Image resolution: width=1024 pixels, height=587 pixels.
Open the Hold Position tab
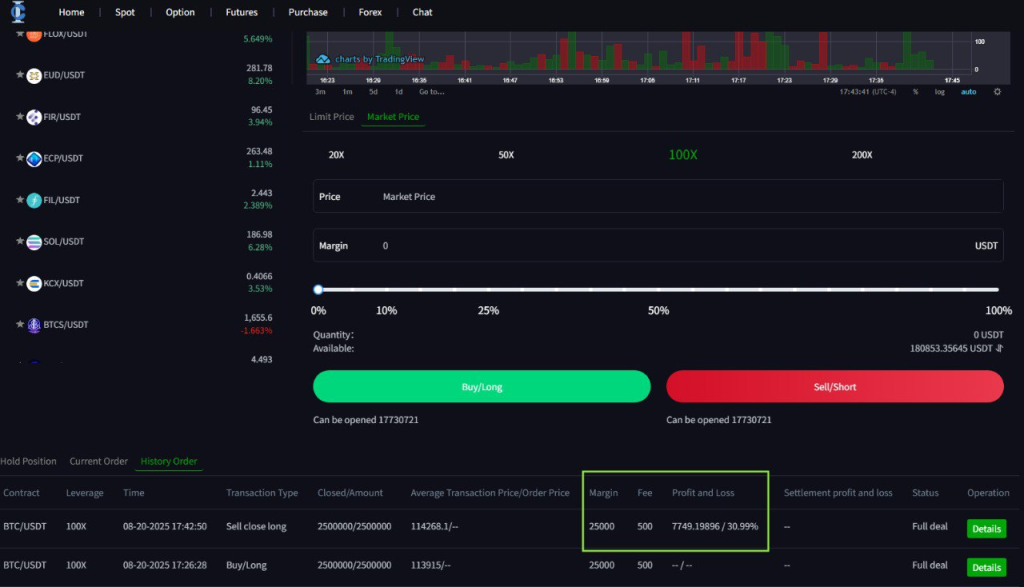pyautogui.click(x=28, y=461)
